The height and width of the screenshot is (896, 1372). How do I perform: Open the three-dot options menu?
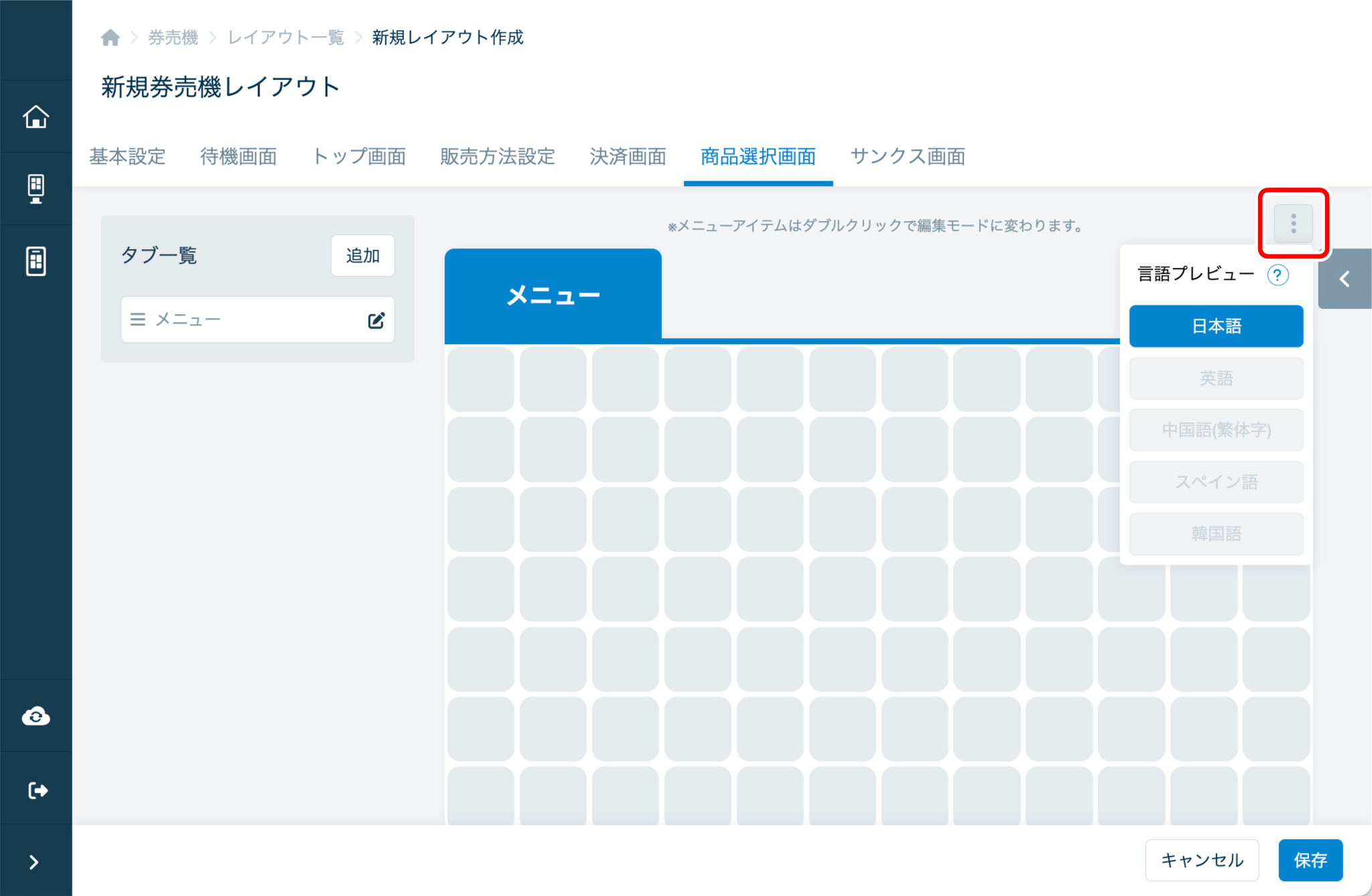[x=1293, y=223]
